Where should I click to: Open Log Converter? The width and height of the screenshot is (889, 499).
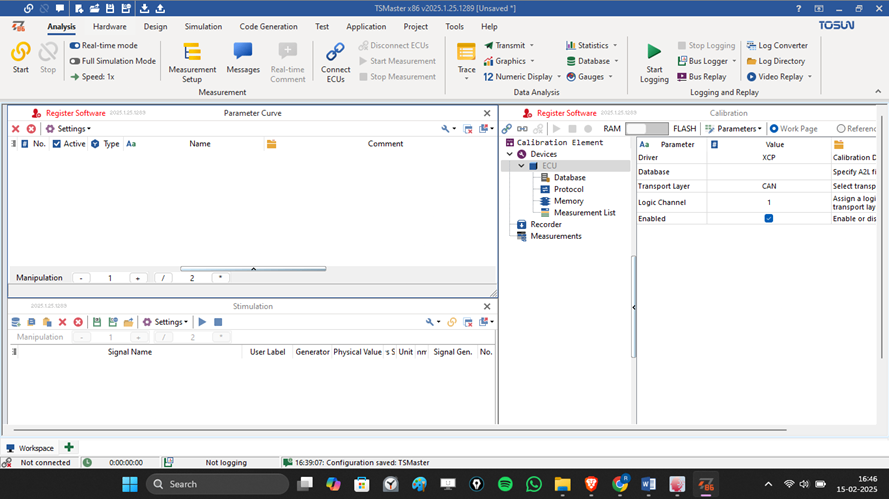(777, 45)
